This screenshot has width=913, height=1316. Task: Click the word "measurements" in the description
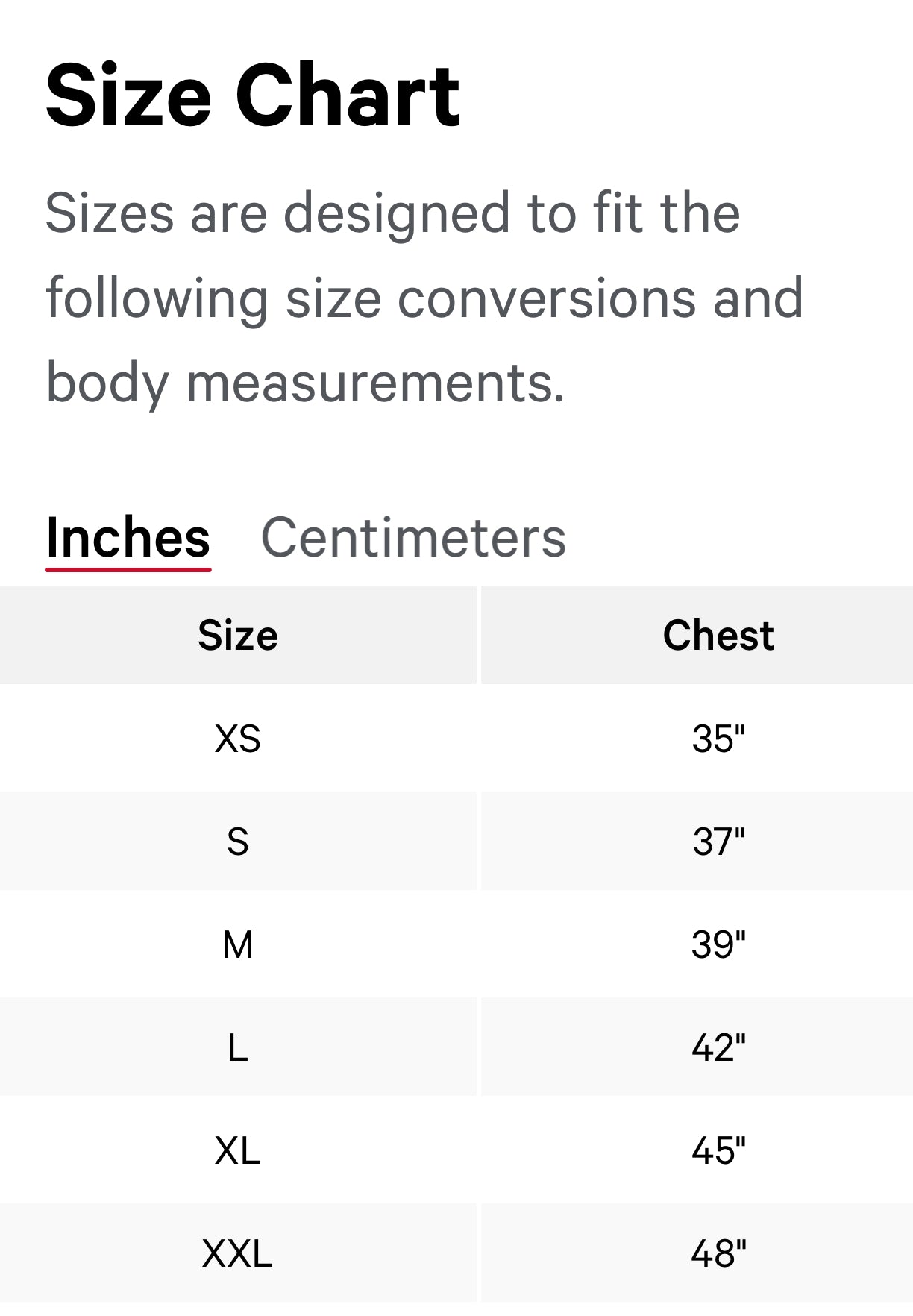pos(375,383)
